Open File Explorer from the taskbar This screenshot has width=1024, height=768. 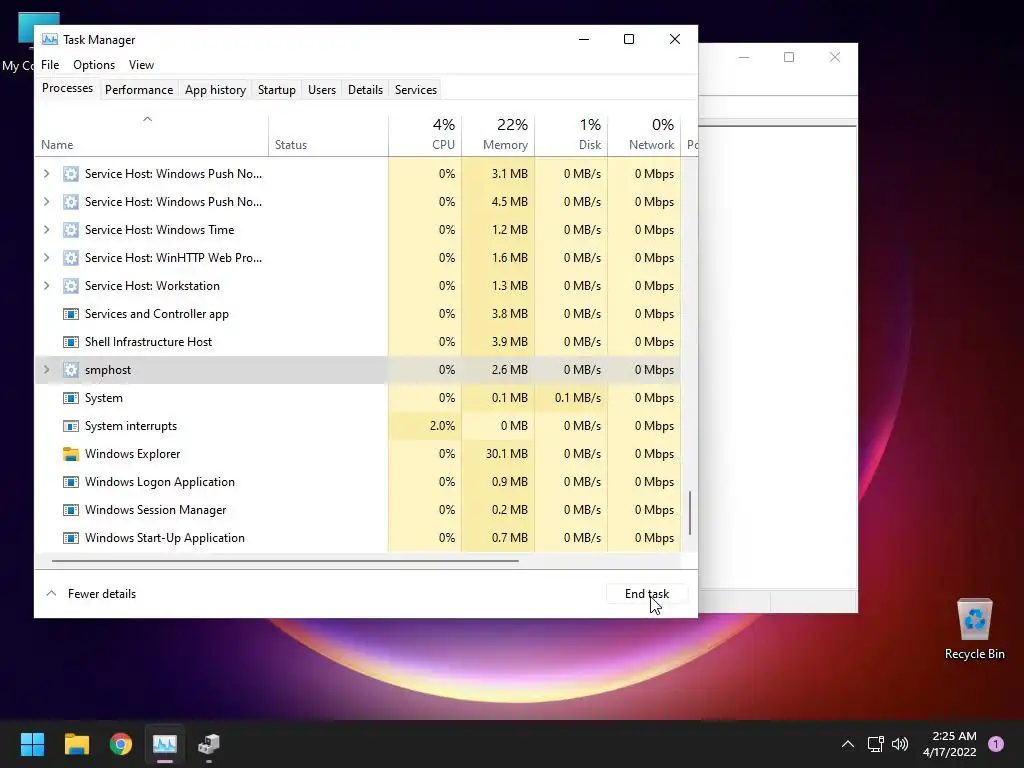pos(76,744)
